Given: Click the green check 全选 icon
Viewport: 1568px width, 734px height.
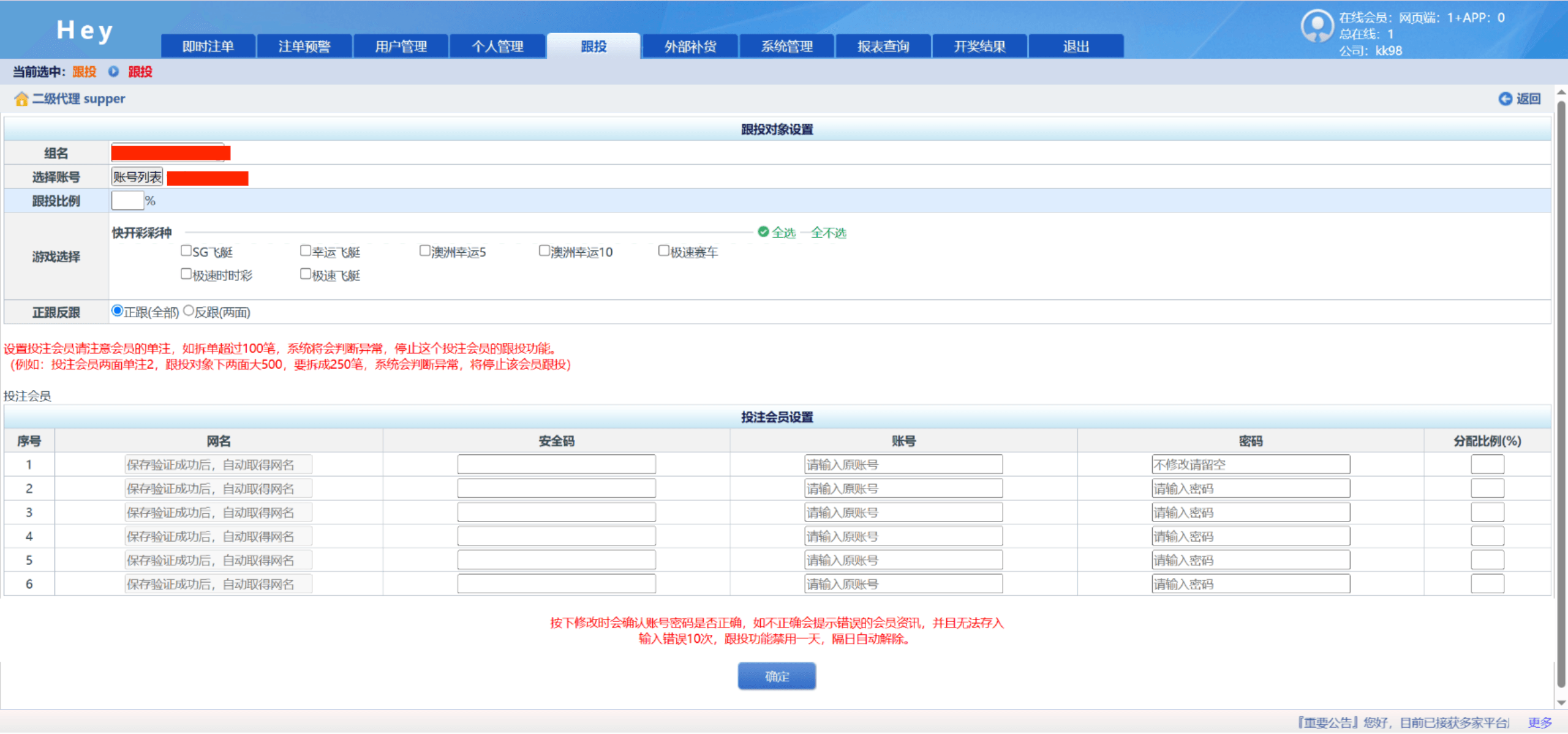Looking at the screenshot, I should click(x=763, y=232).
